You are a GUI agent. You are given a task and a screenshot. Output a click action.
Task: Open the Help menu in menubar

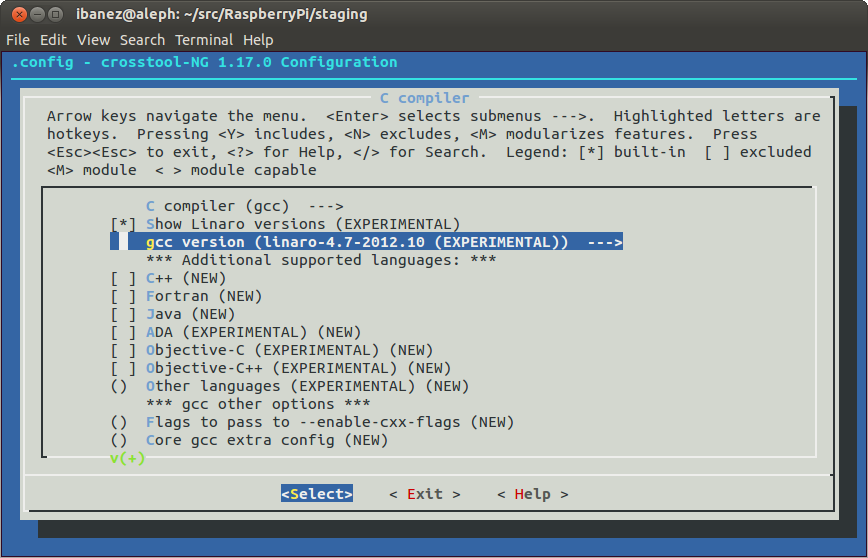[x=258, y=40]
